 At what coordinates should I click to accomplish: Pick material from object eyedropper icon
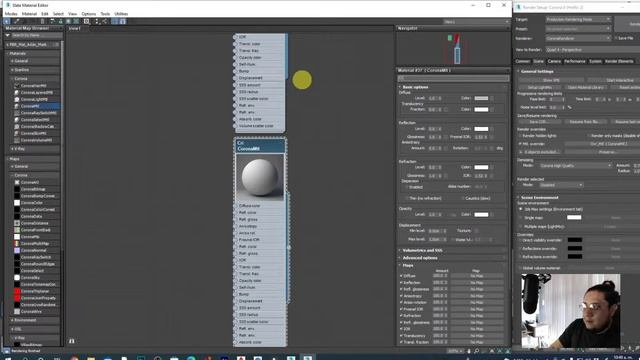click(17, 21)
